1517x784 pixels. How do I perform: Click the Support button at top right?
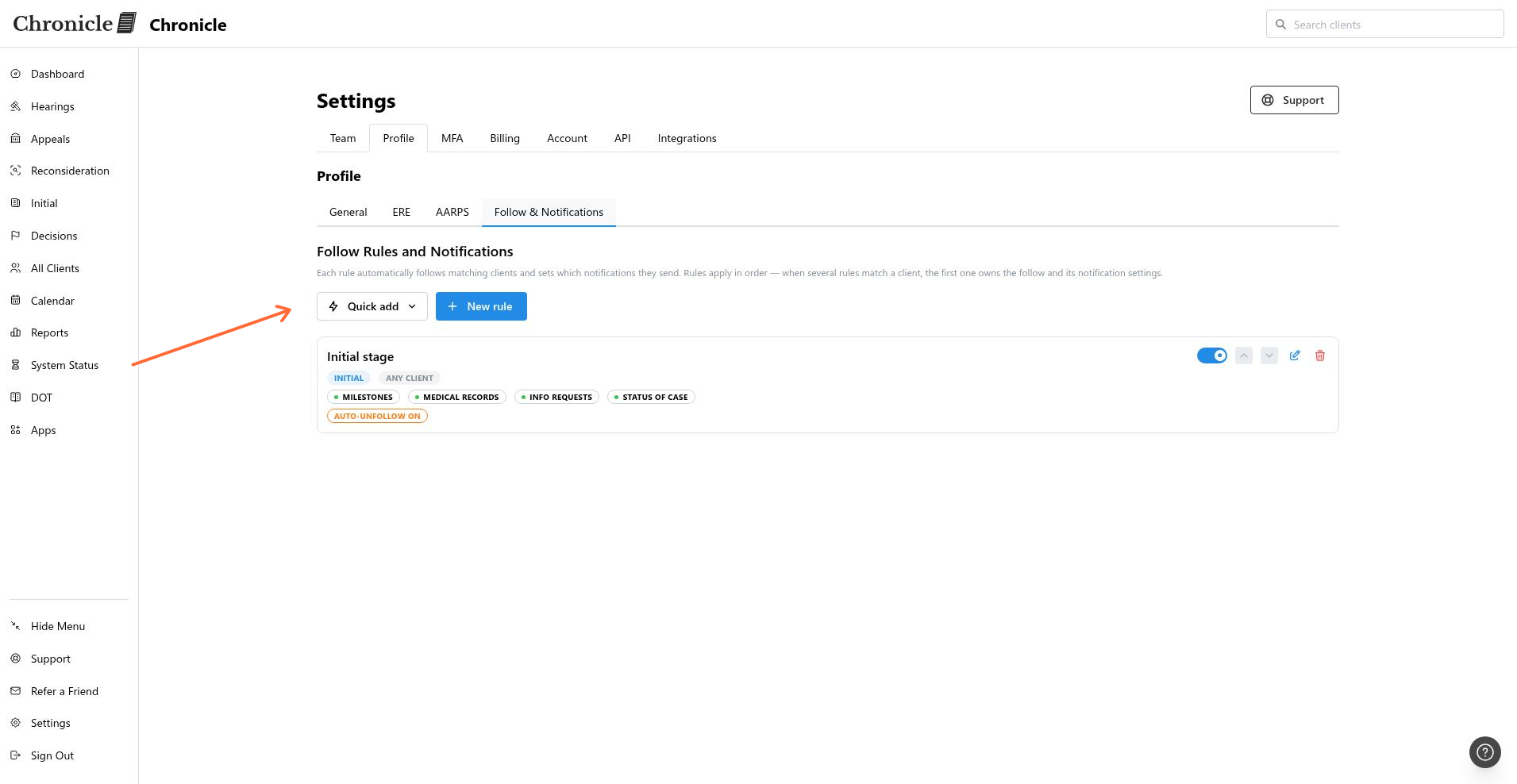tap(1294, 100)
